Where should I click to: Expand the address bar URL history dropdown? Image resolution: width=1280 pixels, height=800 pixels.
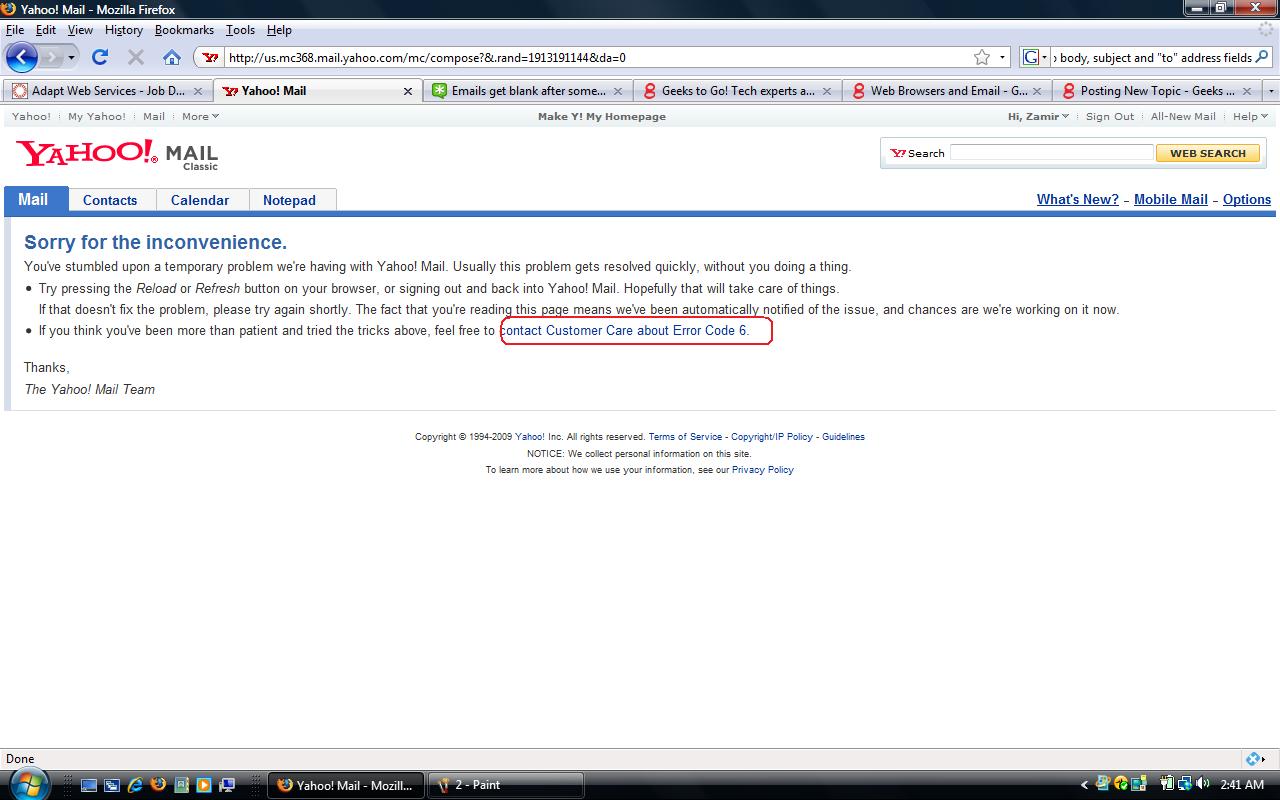(x=1003, y=57)
